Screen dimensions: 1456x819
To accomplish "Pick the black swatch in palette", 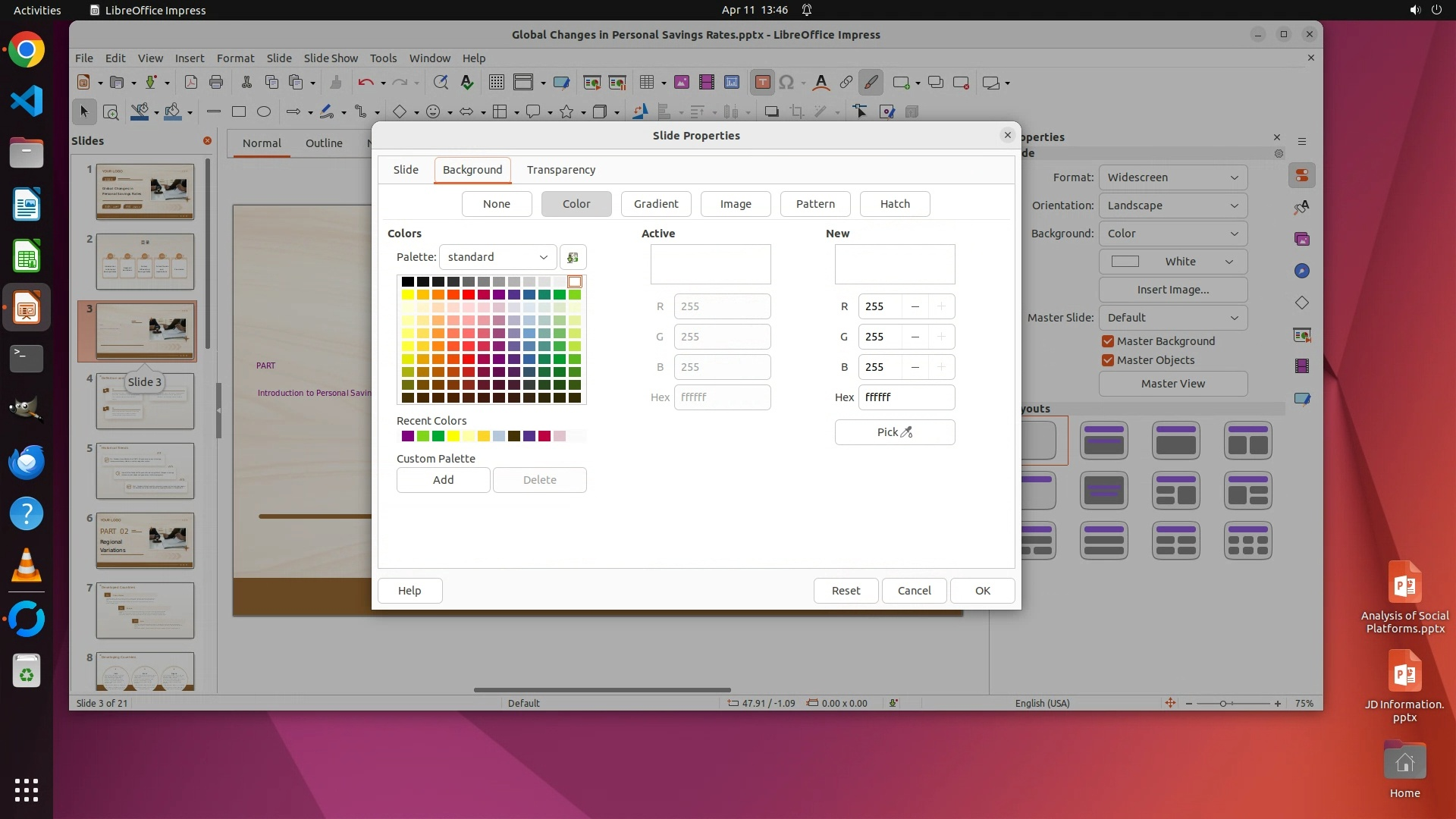I will click(408, 282).
